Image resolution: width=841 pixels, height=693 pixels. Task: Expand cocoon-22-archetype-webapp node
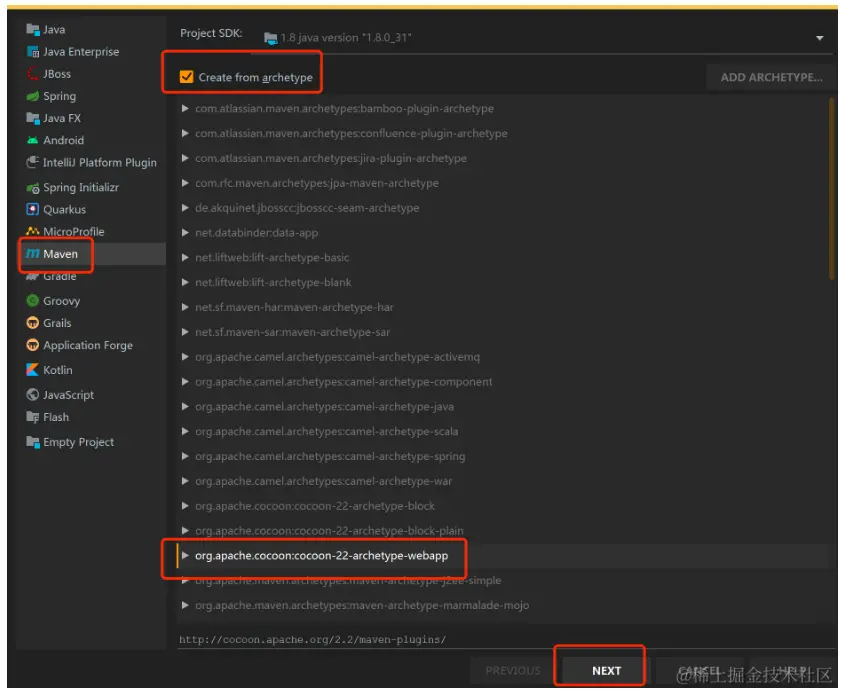pos(185,556)
